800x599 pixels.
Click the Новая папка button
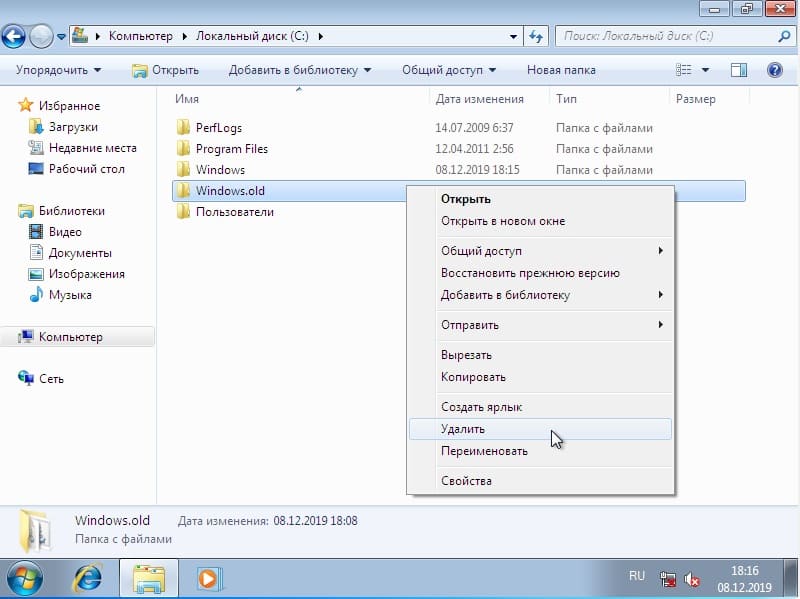pyautogui.click(x=561, y=70)
